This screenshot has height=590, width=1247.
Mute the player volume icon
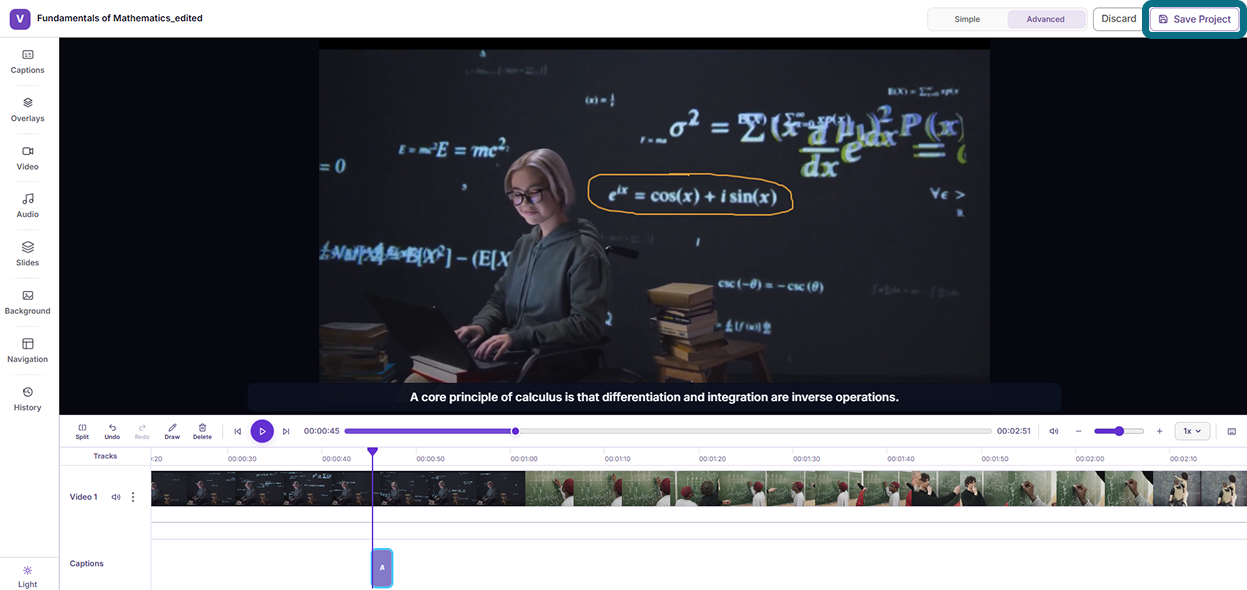pyautogui.click(x=1053, y=431)
